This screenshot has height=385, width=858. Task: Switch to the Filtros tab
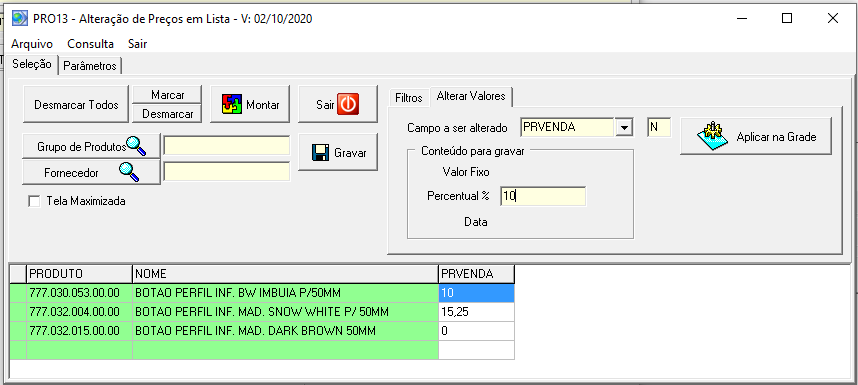(x=409, y=98)
